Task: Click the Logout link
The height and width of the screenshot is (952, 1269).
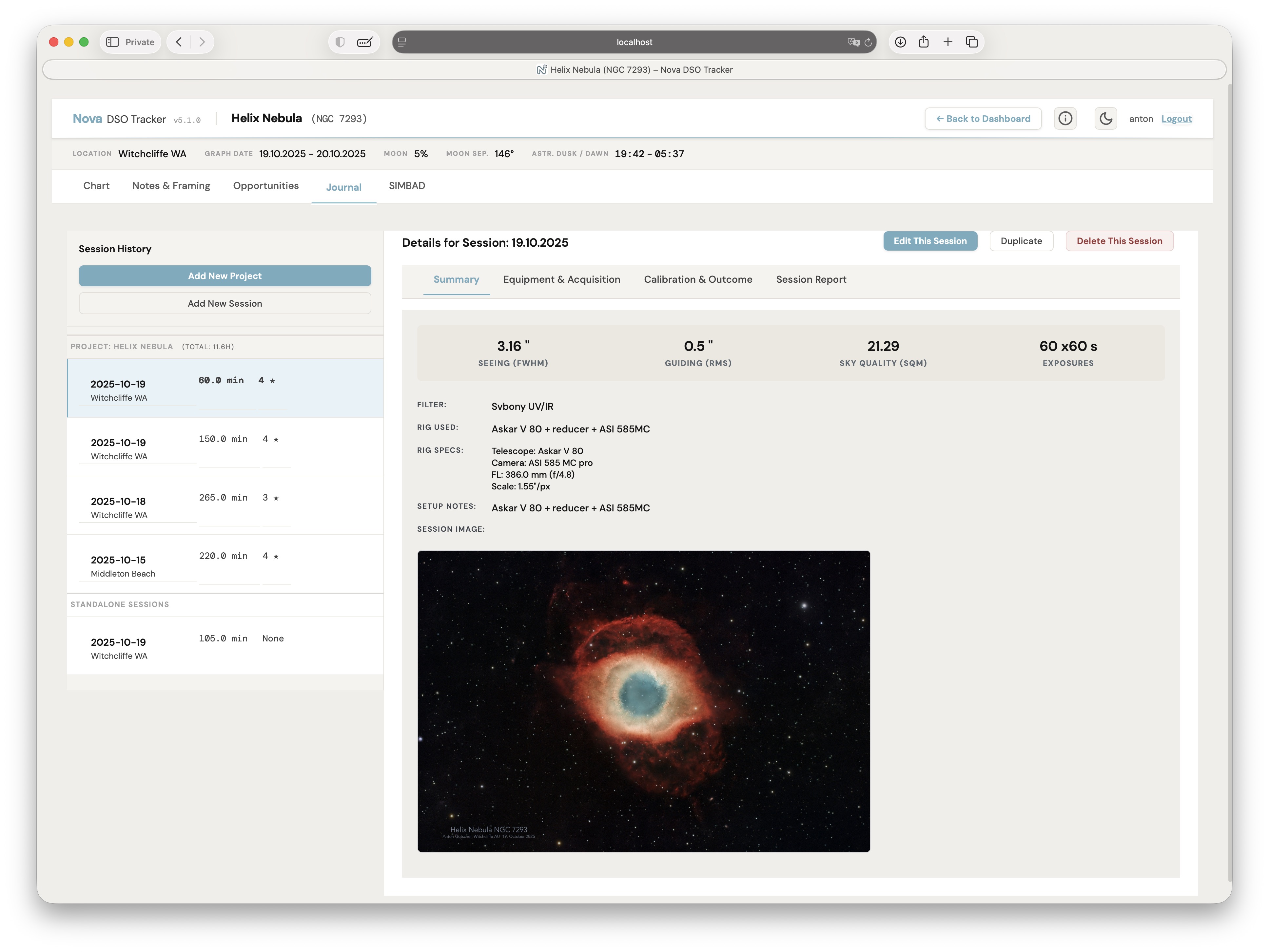Action: point(1176,119)
